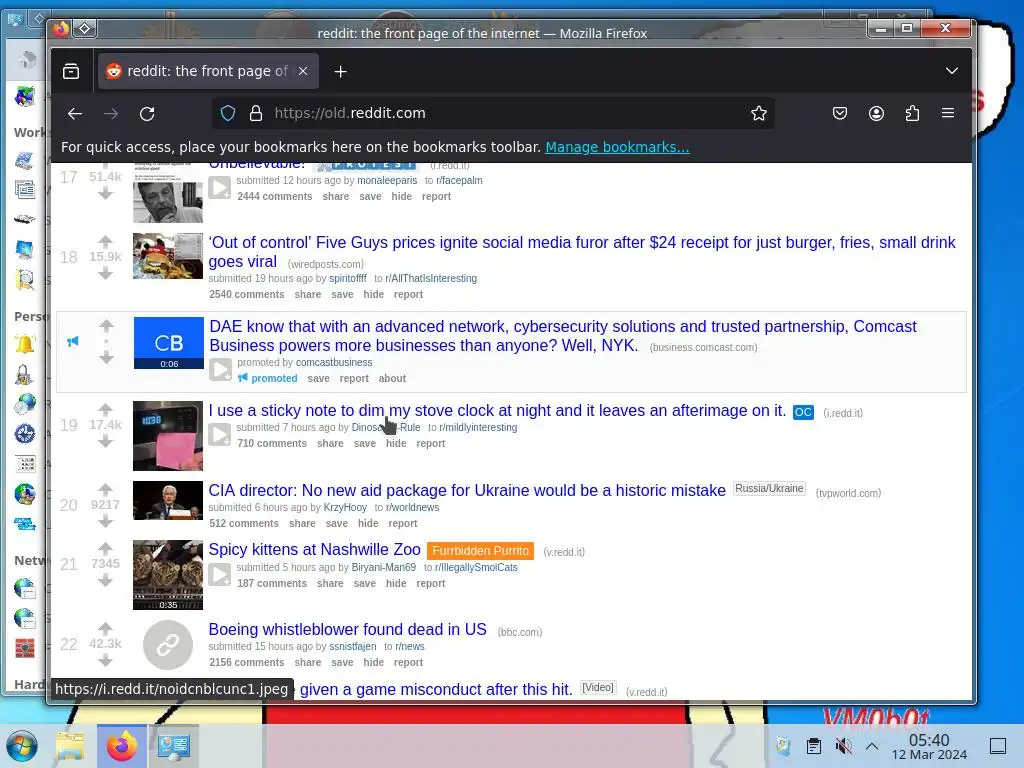Open the Boeing whistleblower link thumbnail icon
The height and width of the screenshot is (768, 1024).
pos(168,645)
